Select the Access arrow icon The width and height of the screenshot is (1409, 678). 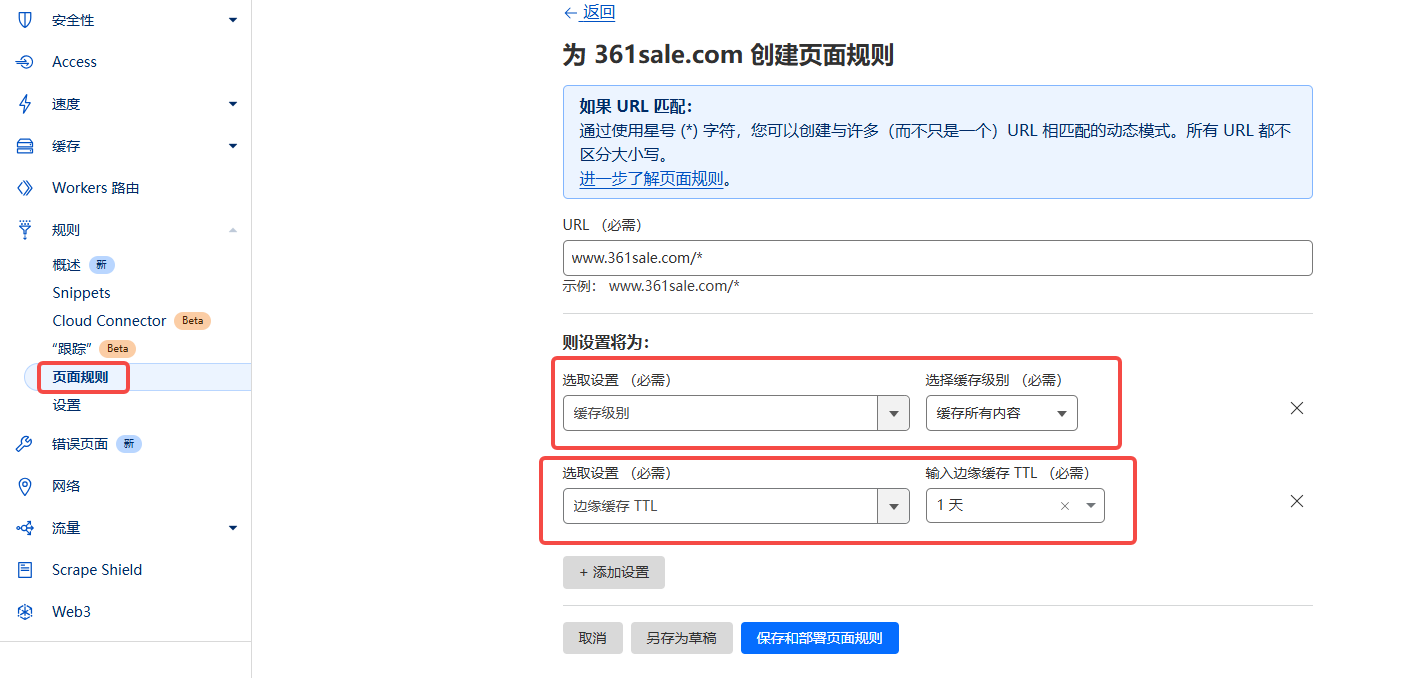point(24,61)
